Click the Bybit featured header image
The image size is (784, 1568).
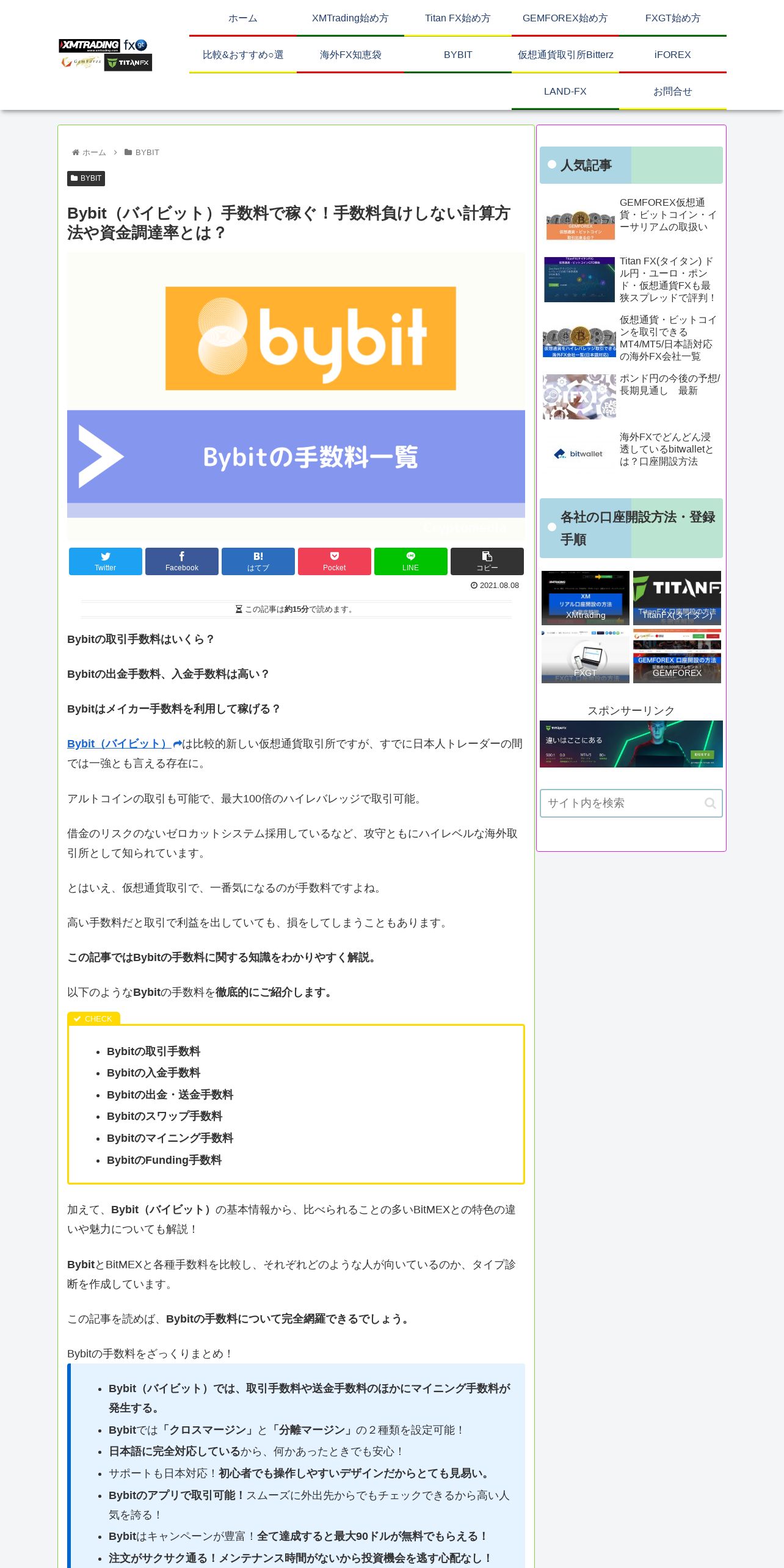pyautogui.click(x=296, y=396)
